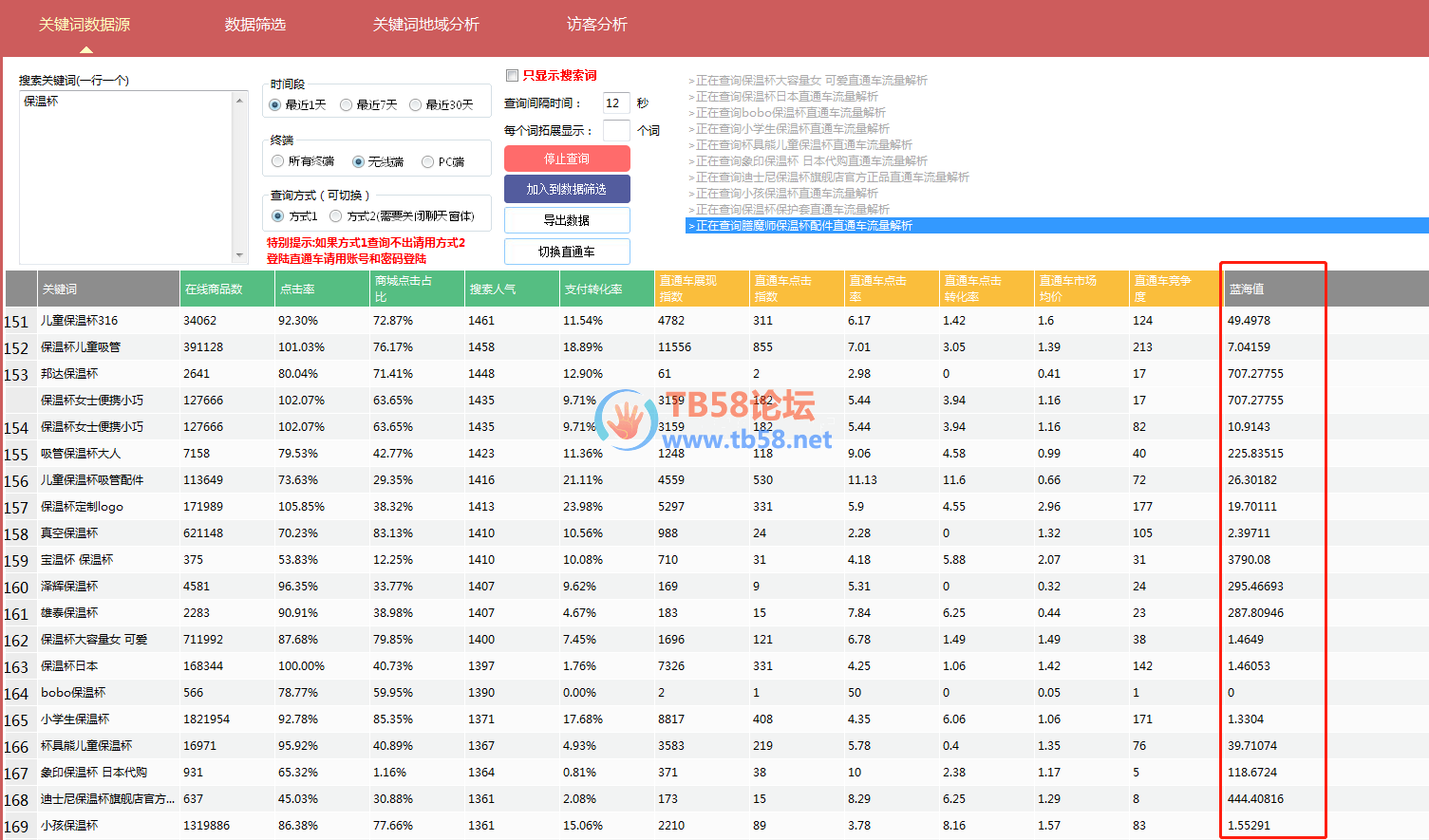Open the 关键词地域分析 tab
Screen dimensions: 1429x840
[425, 25]
